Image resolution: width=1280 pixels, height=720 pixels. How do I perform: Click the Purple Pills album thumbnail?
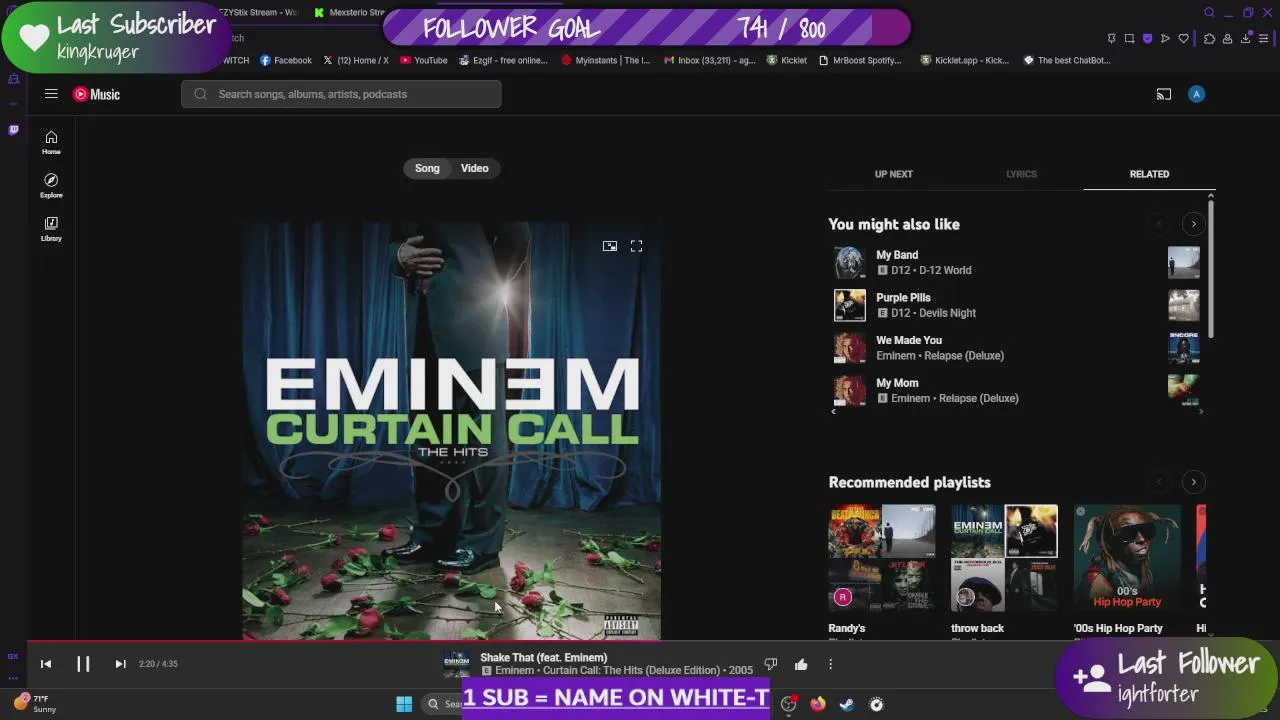[x=849, y=305]
